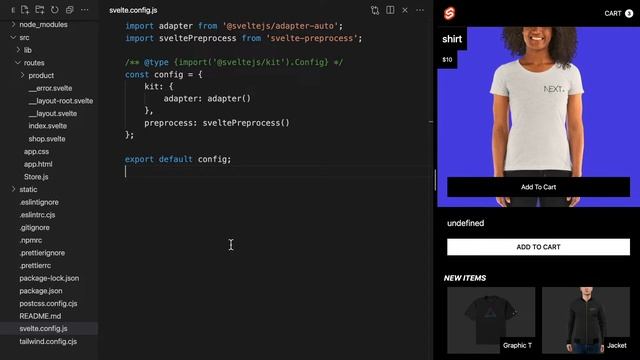Open Store.js file

pyautogui.click(x=36, y=177)
